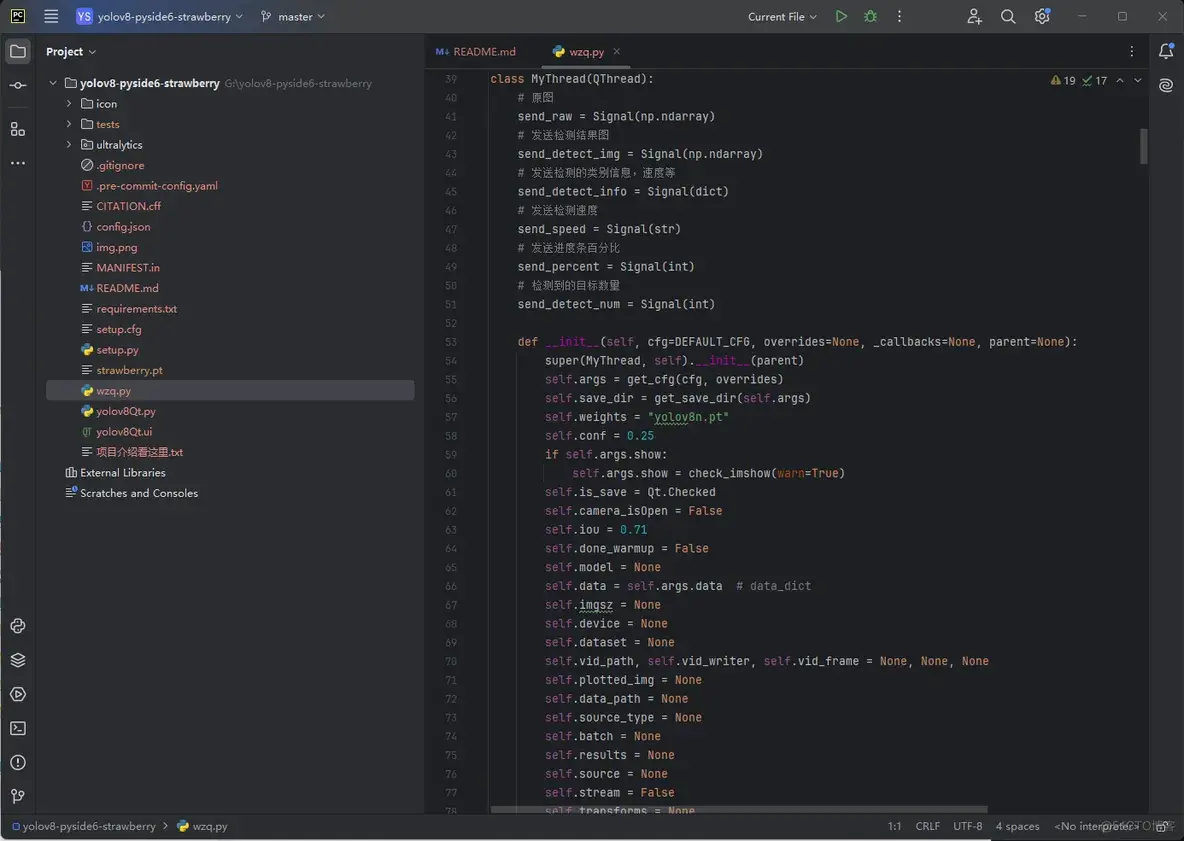Screen dimensions: 1184x841
Task: Run the current file with the green Run button
Action: pos(841,17)
